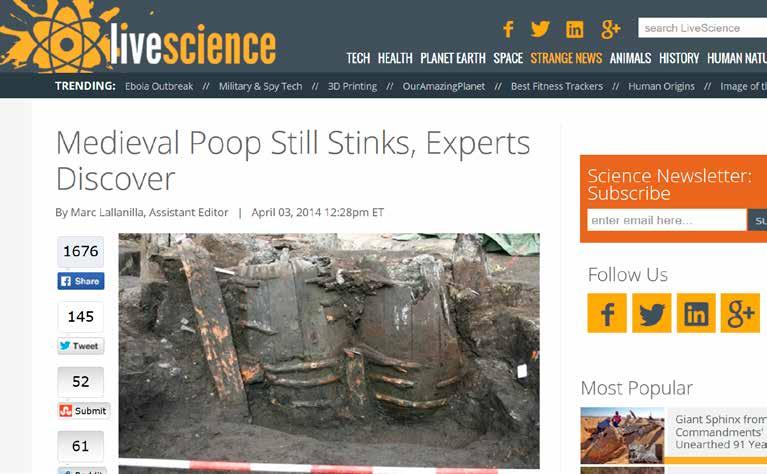The width and height of the screenshot is (767, 474).
Task: Click the Follow Us Twitter square icon
Action: [652, 313]
